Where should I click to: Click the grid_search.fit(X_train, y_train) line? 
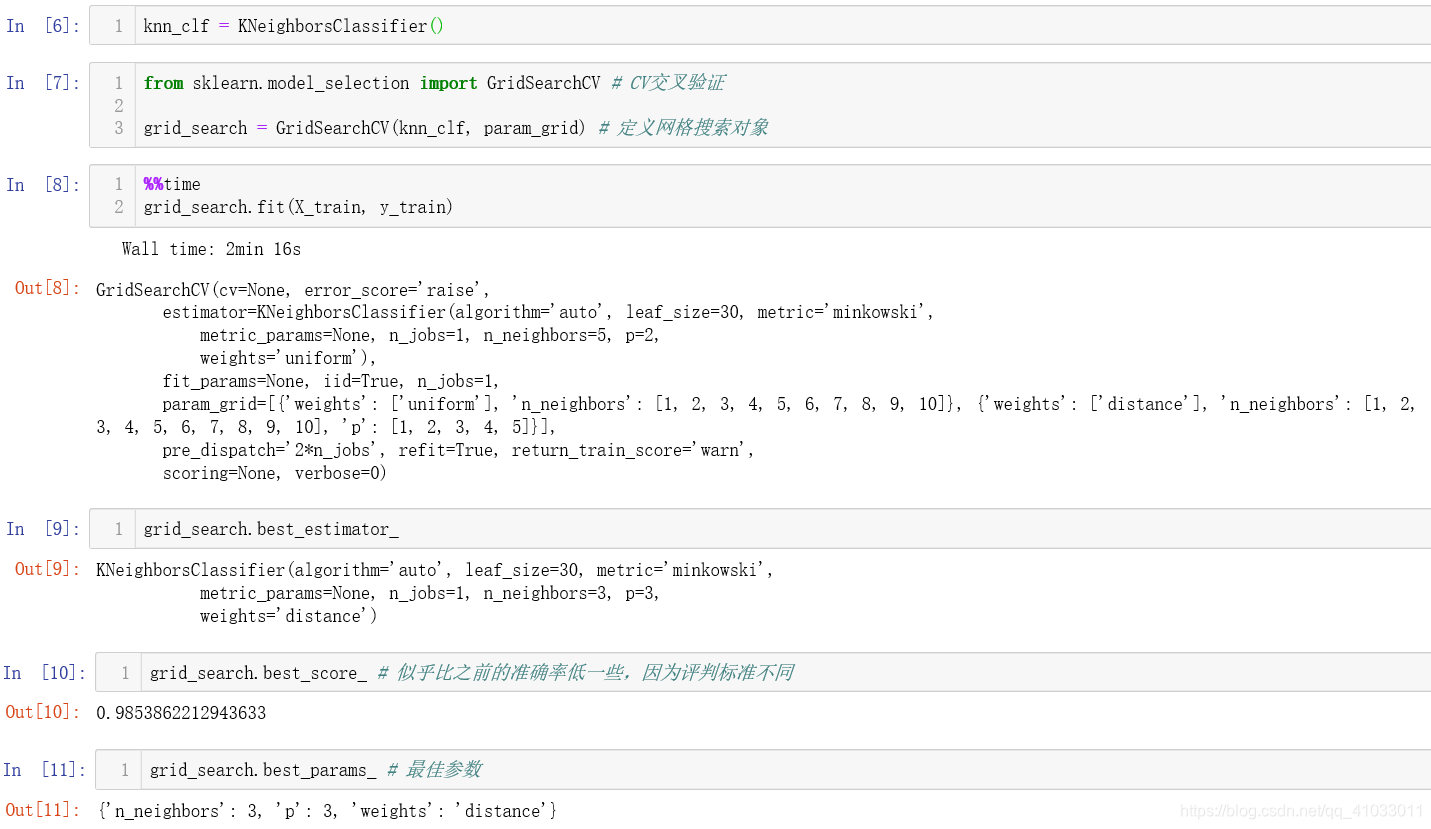[298, 207]
